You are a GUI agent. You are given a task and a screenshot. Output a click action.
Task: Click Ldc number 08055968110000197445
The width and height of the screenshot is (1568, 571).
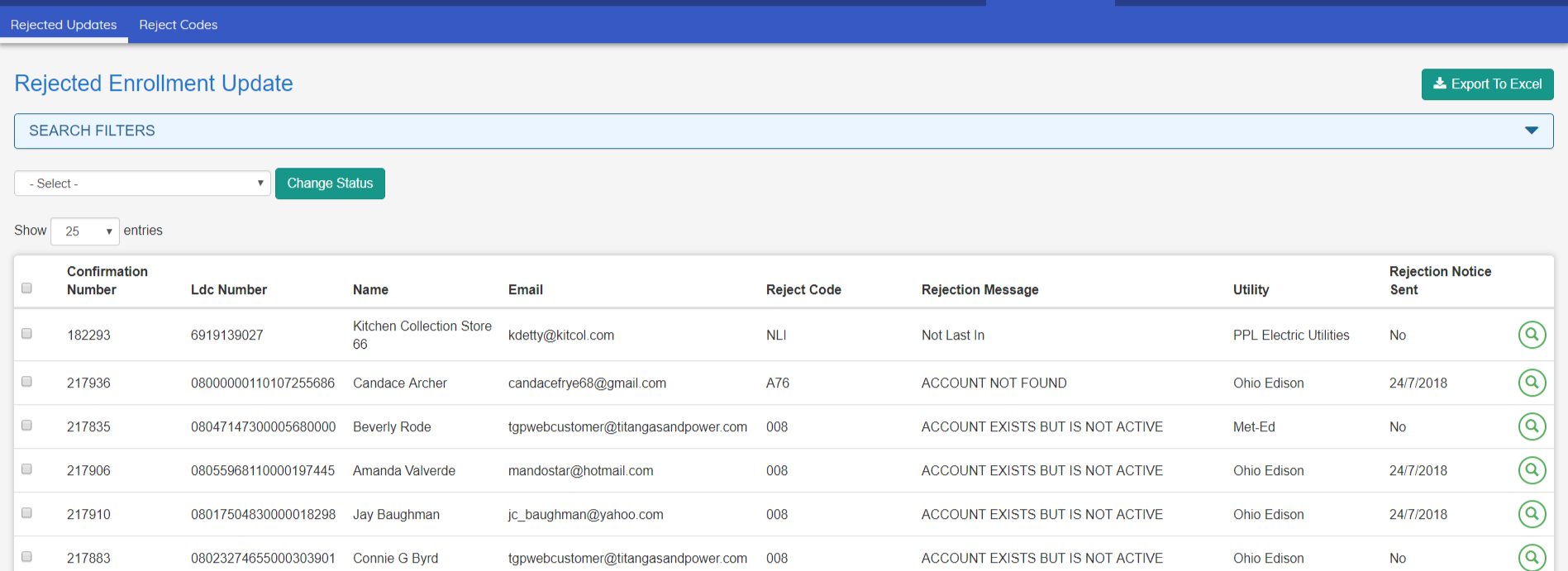tap(263, 471)
